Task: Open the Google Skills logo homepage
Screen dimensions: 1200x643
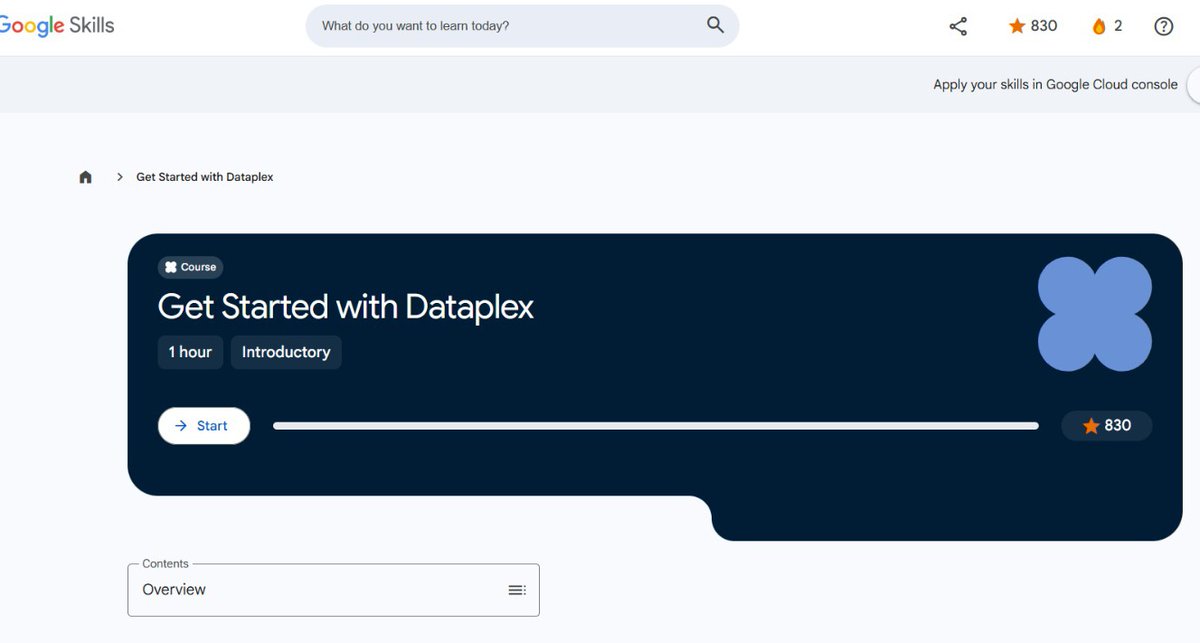Action: 56,26
